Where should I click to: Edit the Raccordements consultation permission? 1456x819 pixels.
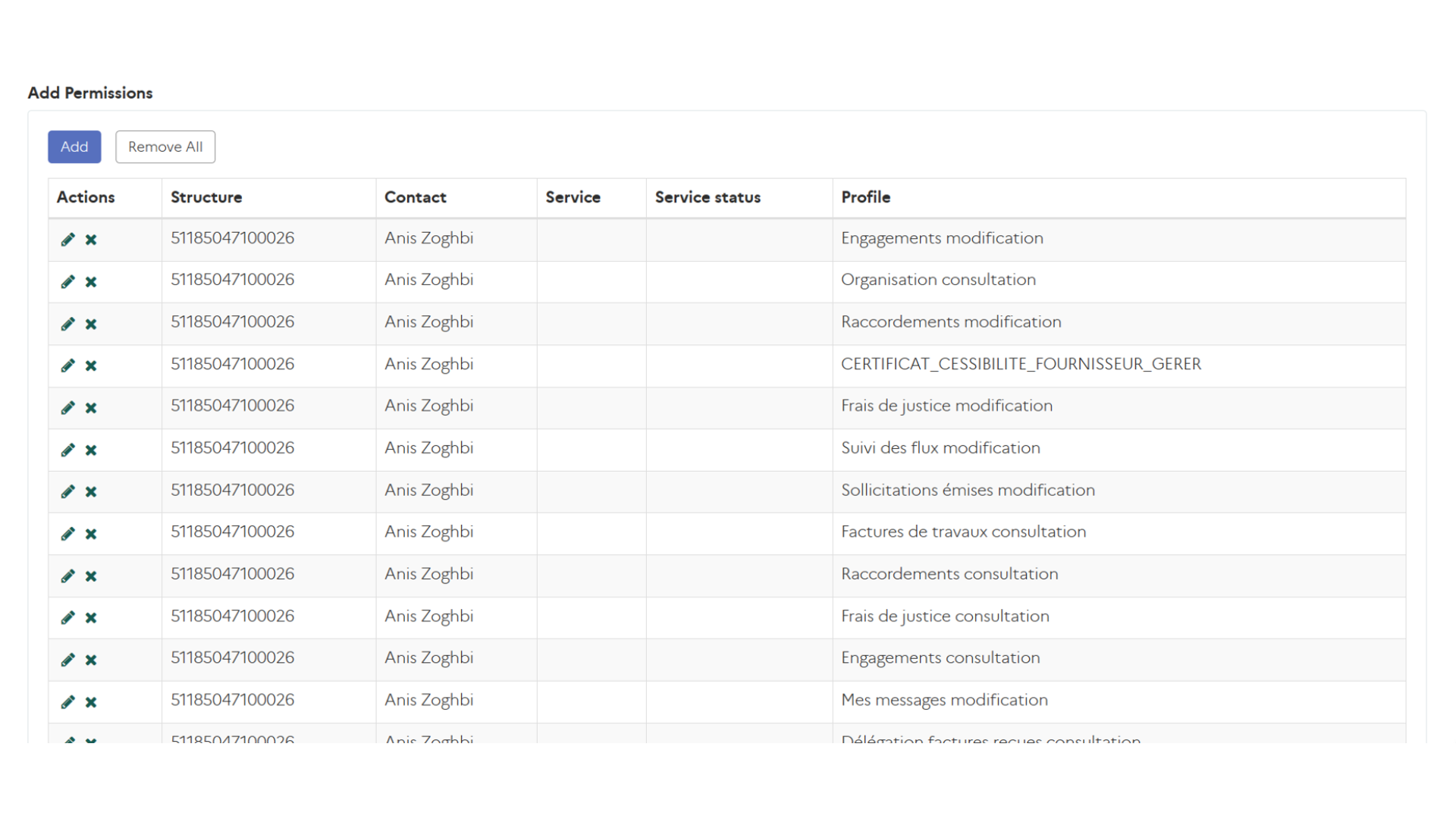[x=67, y=576]
